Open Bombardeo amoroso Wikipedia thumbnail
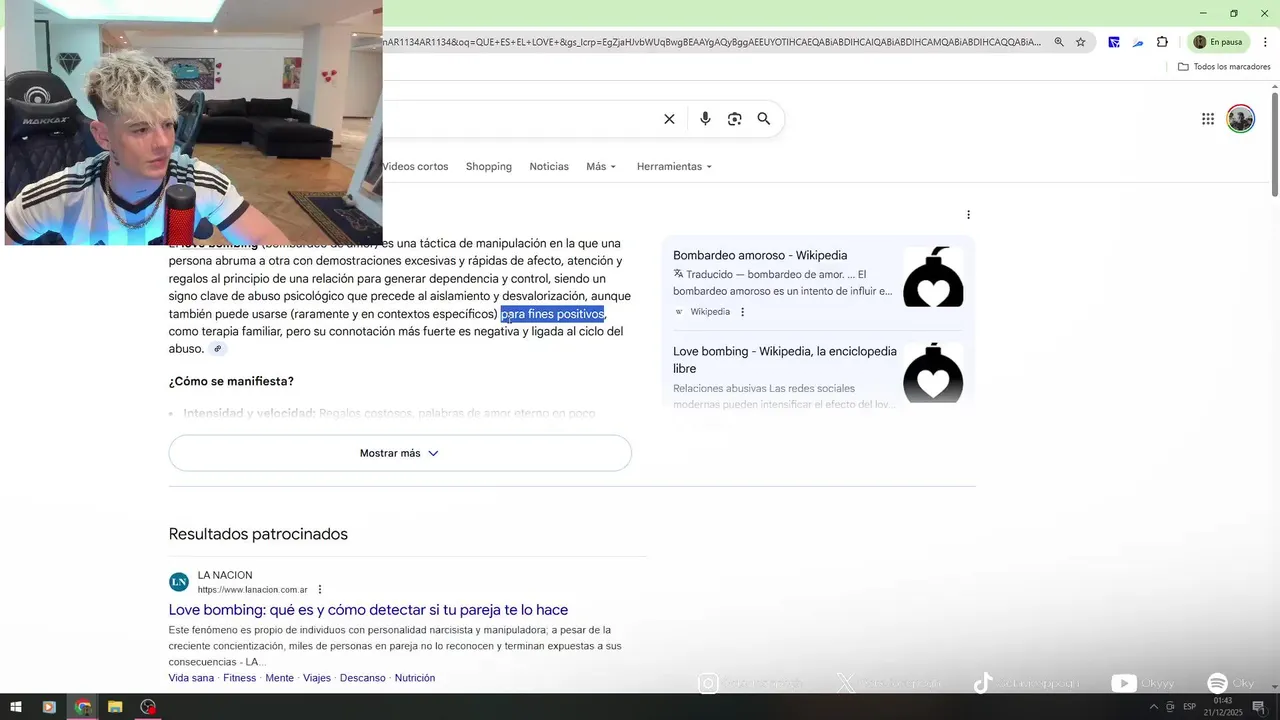 [x=933, y=277]
